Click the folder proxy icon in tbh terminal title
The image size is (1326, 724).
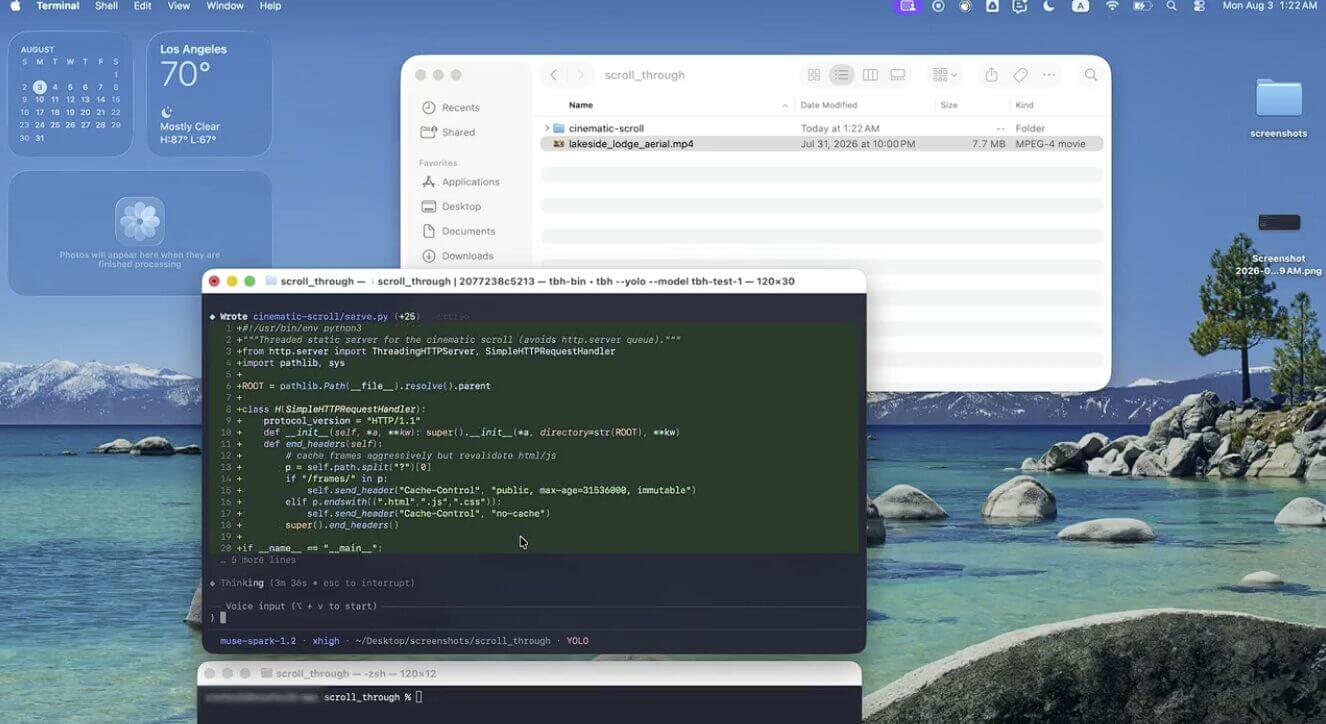point(271,281)
